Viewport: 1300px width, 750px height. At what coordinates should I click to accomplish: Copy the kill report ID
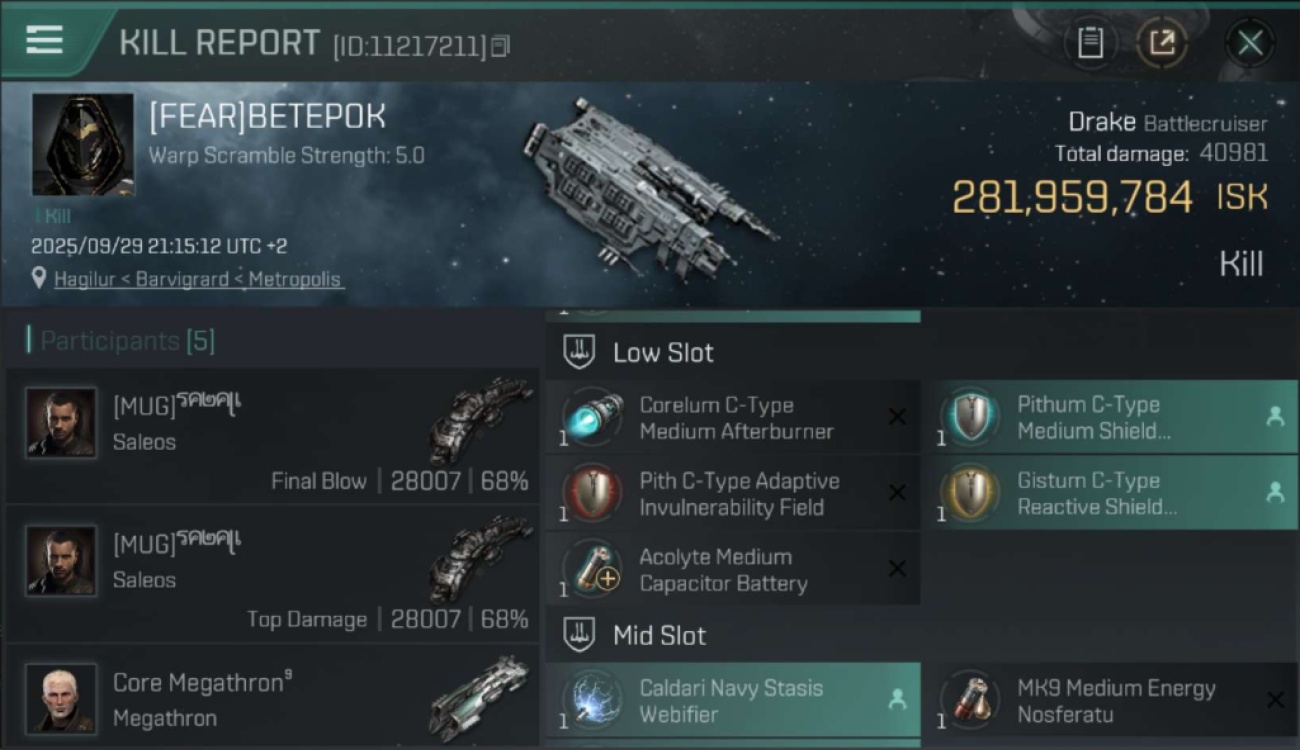pos(500,45)
